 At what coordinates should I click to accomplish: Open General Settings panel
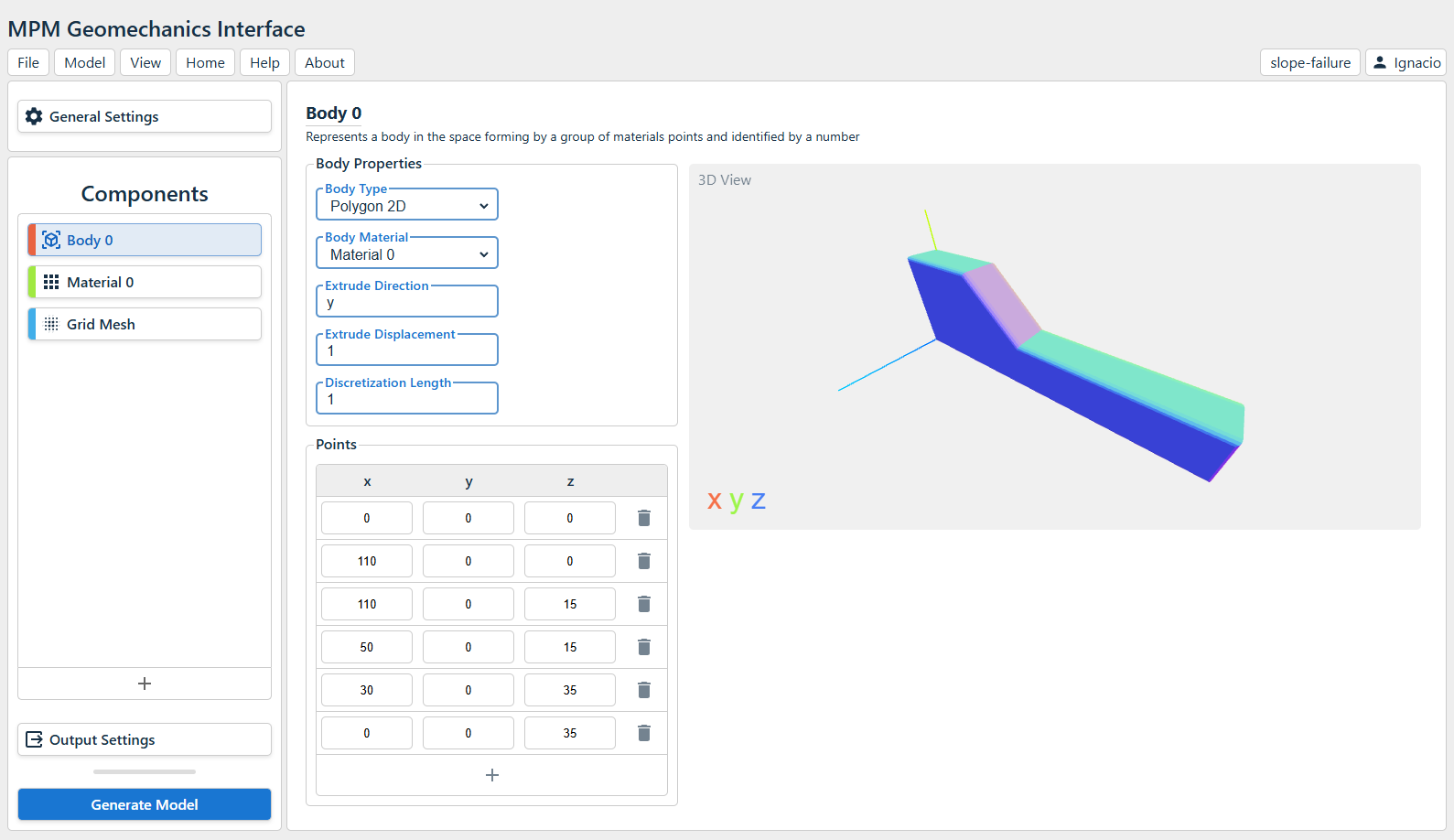pos(145,116)
